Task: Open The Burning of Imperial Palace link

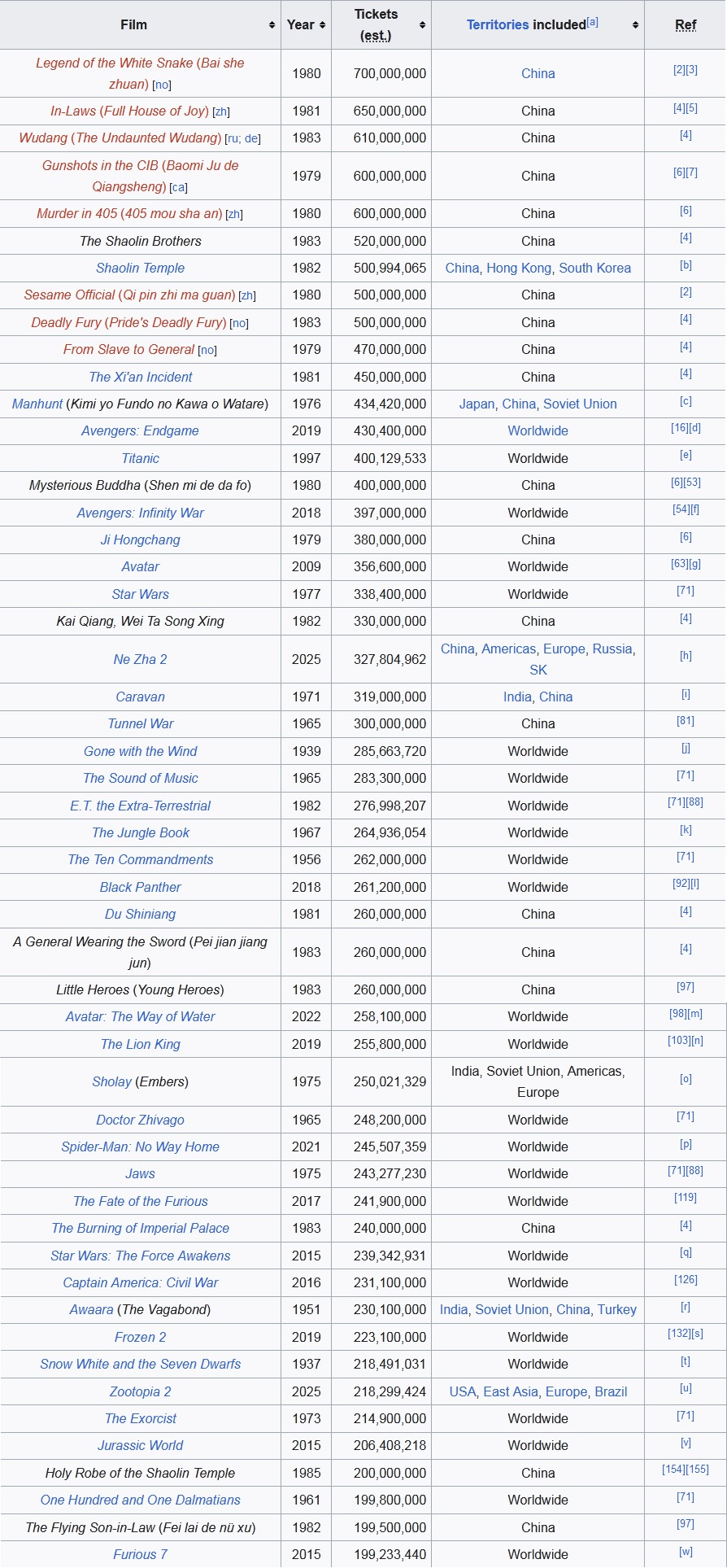Action: pos(140,1228)
